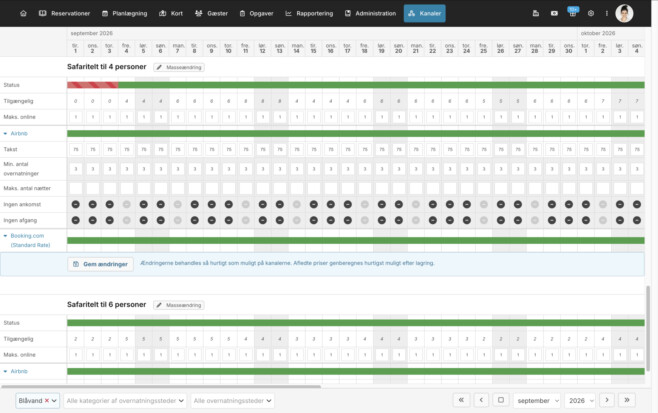Viewport: 658px width, 413px height.
Task: Open the Blåvand location dropdown
Action: 37,400
